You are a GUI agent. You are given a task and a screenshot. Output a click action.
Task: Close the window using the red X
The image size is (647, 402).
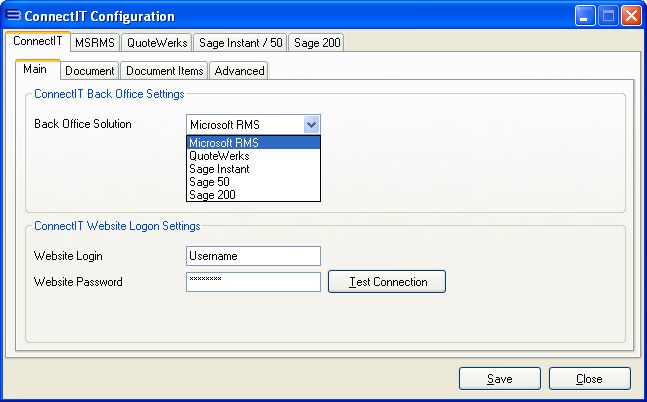pos(631,16)
